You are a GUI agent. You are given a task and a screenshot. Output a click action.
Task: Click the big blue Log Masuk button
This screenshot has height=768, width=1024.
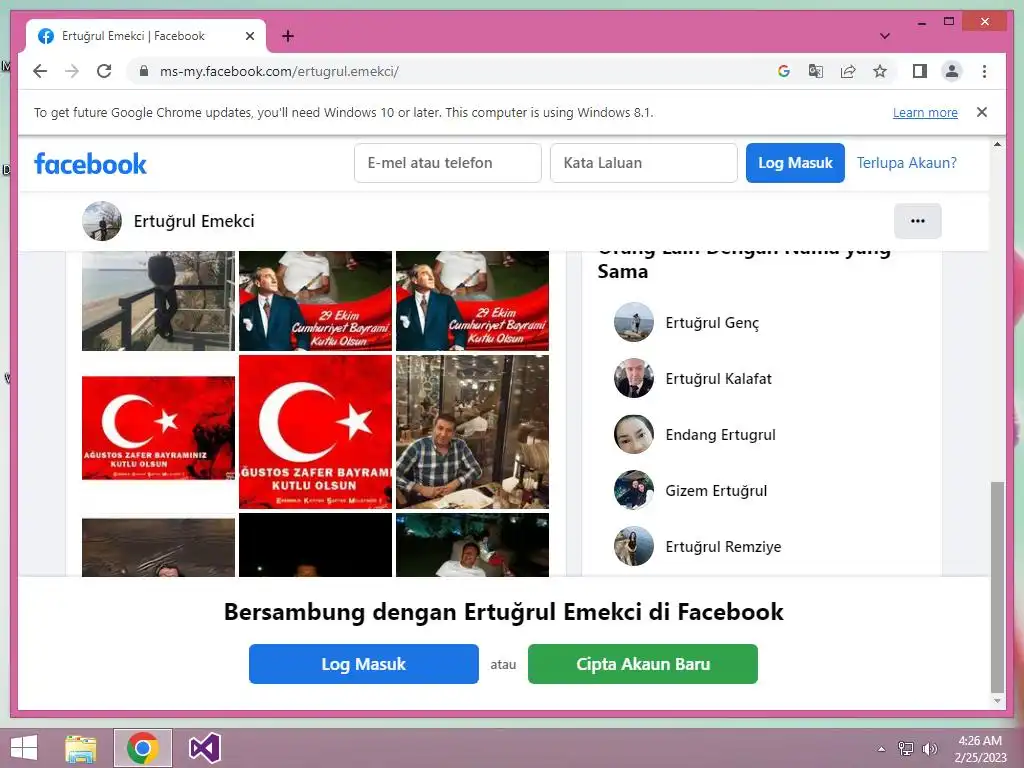364,664
